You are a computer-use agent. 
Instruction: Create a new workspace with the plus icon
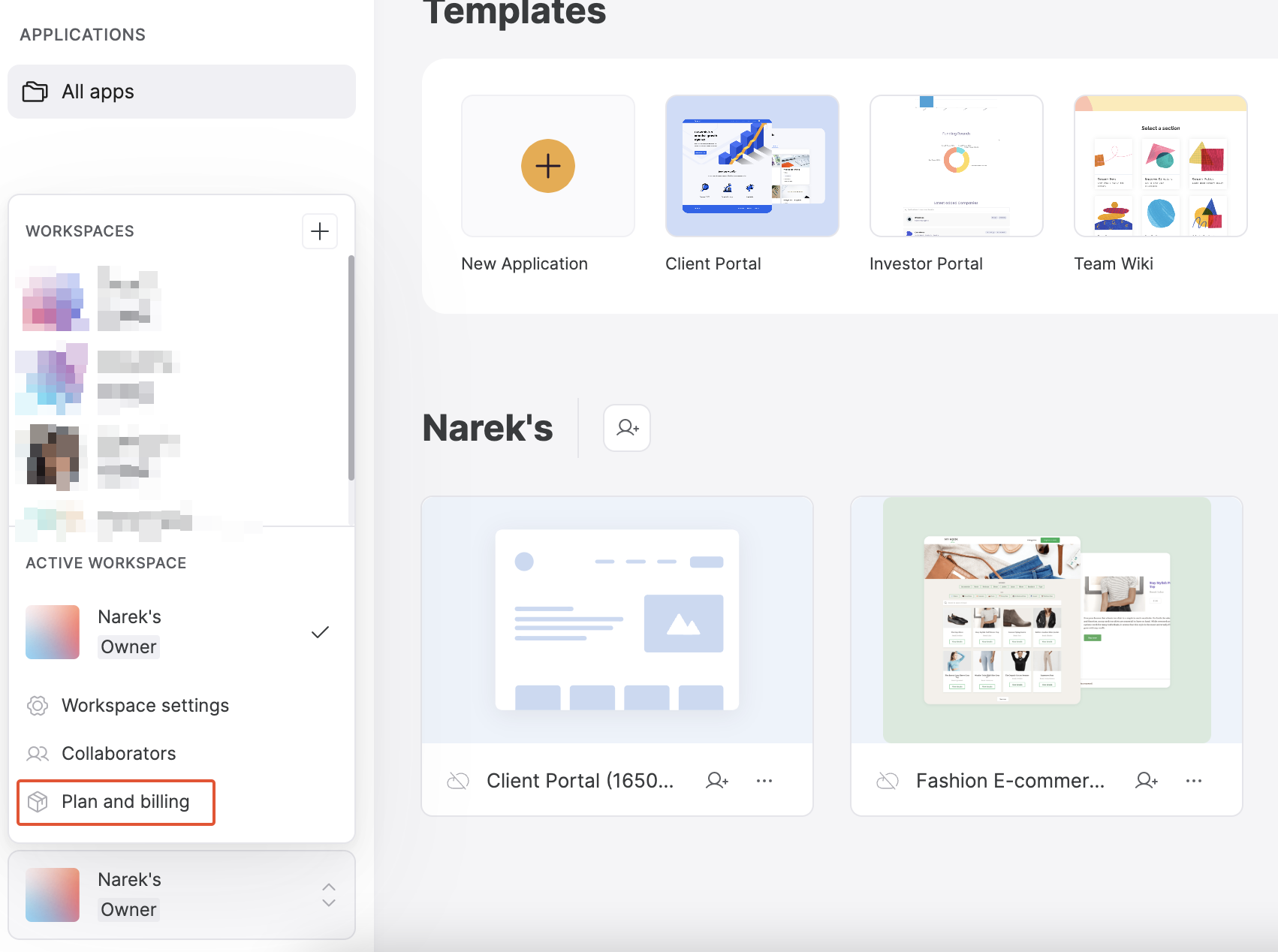pyautogui.click(x=320, y=230)
